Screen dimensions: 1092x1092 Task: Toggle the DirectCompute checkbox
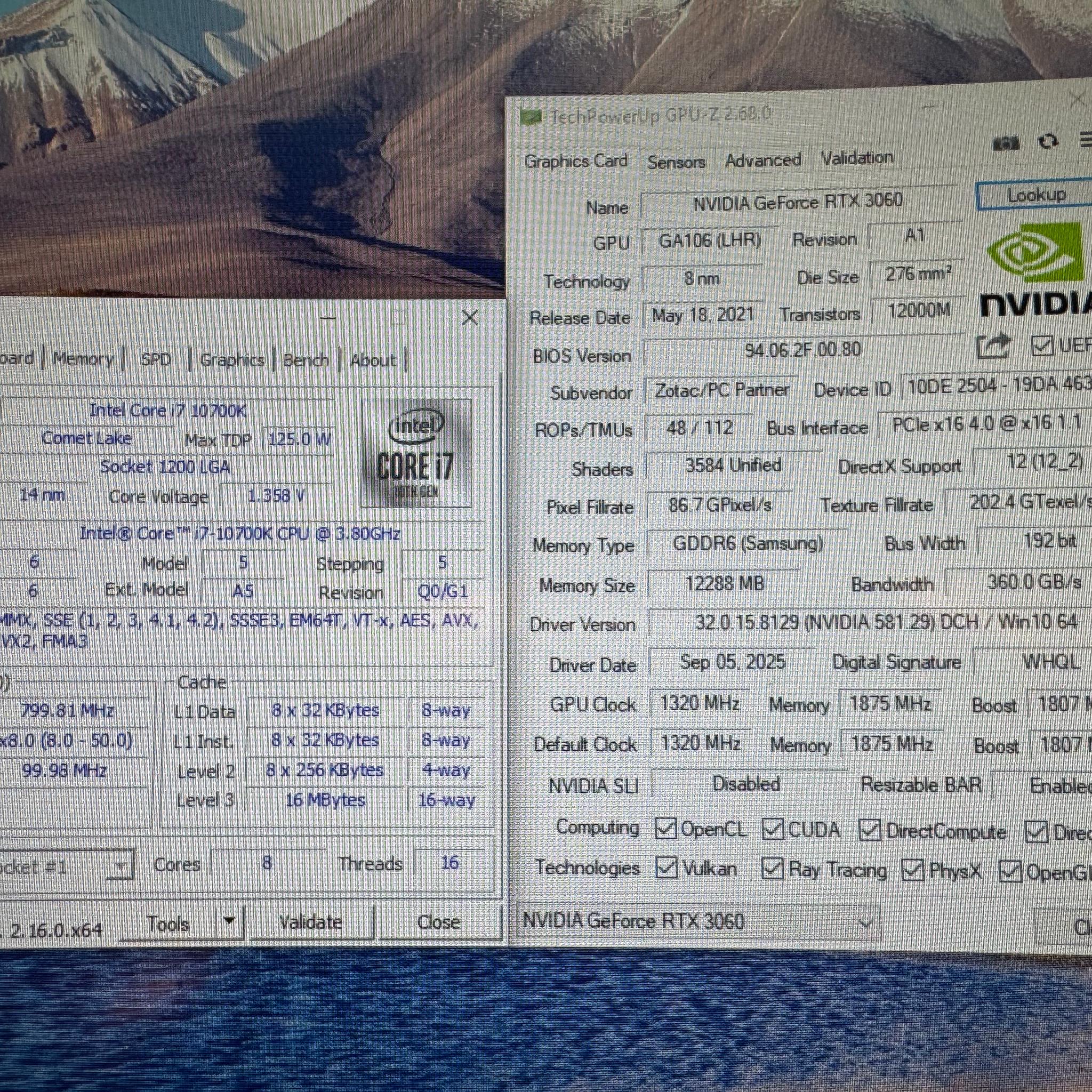(869, 830)
